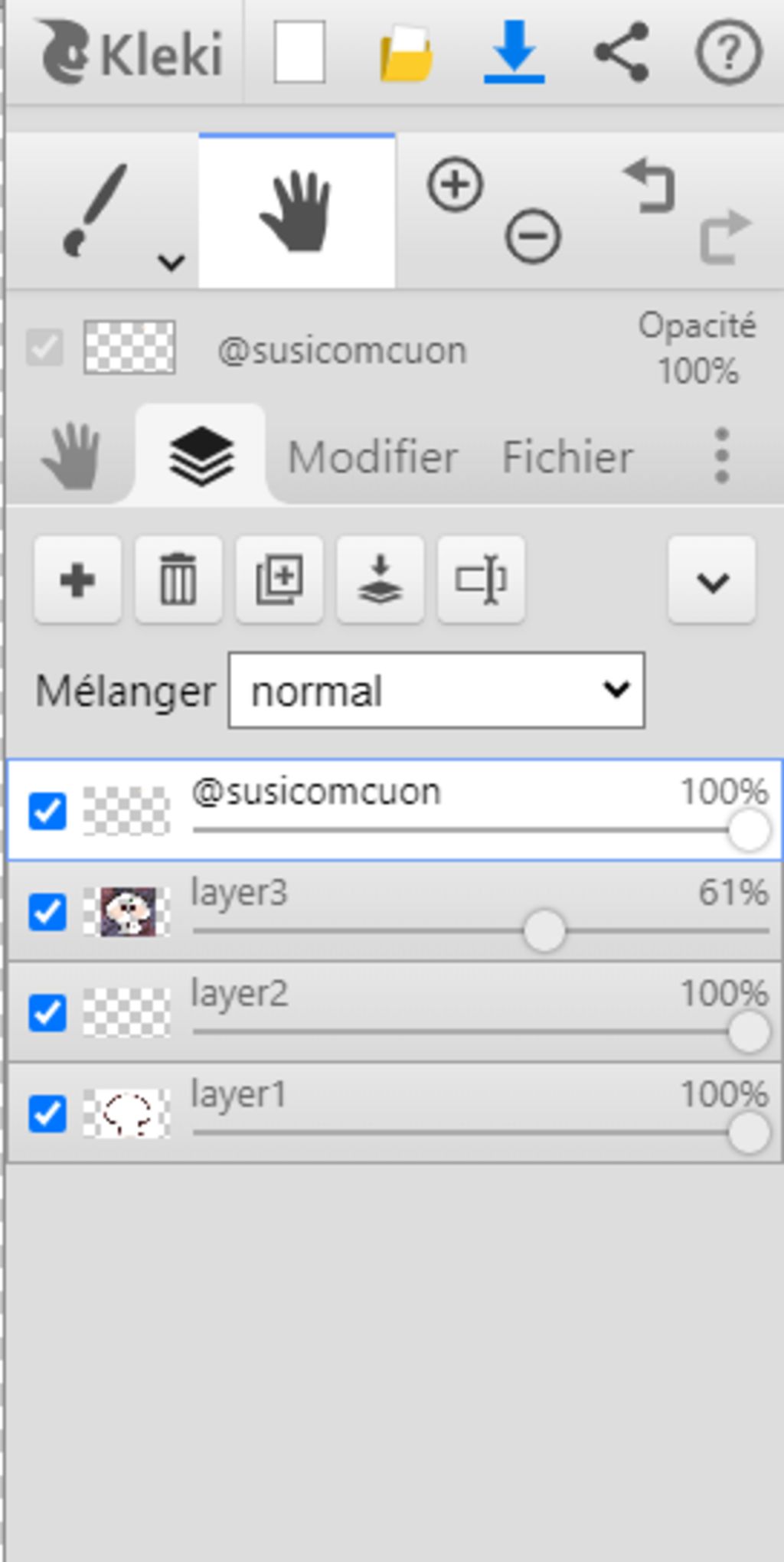
Task: Open the Fichier tab
Action: tap(567, 457)
